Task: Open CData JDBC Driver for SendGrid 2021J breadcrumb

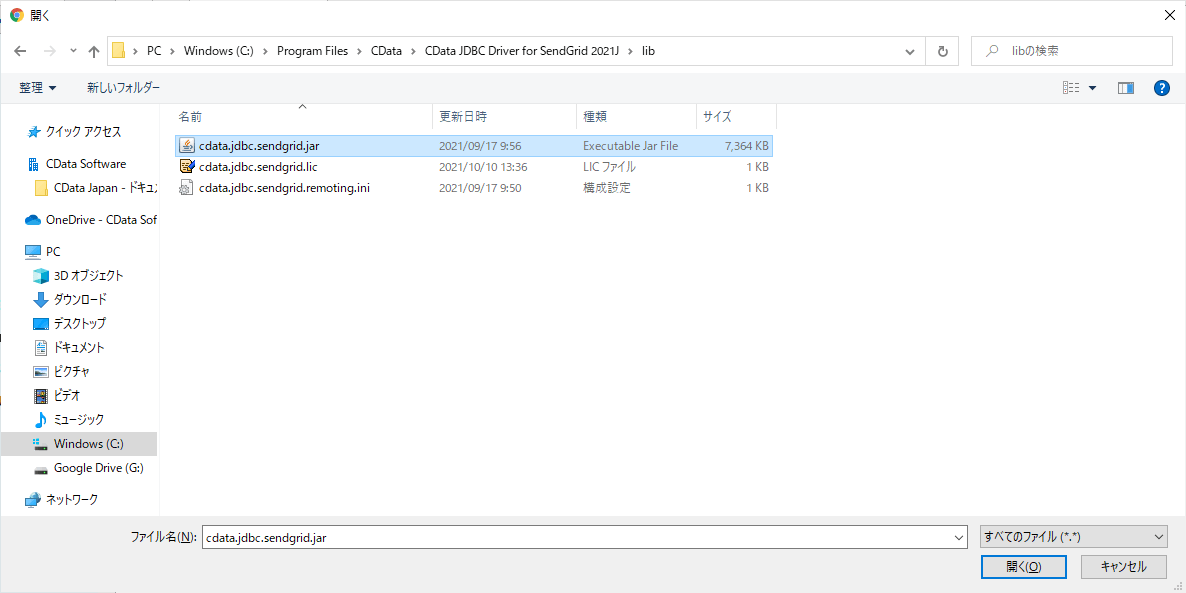Action: click(x=523, y=51)
